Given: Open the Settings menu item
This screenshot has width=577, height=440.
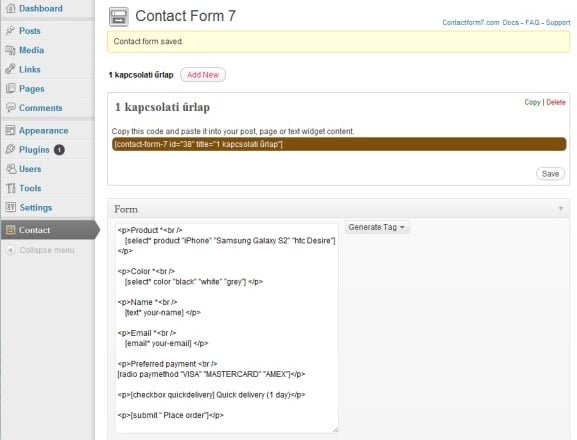Looking at the screenshot, I should (x=36, y=207).
